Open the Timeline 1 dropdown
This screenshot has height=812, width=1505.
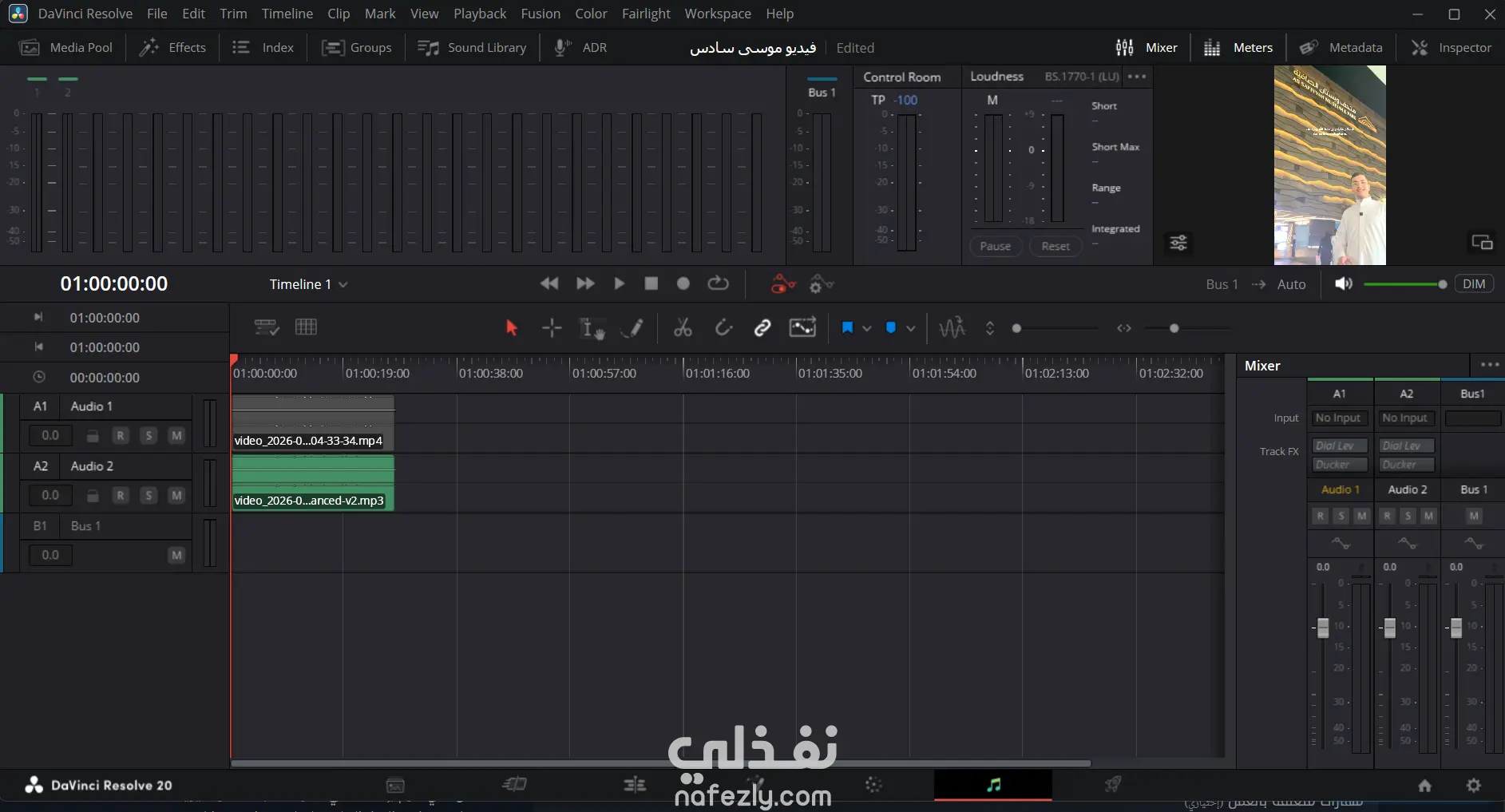[x=308, y=284]
